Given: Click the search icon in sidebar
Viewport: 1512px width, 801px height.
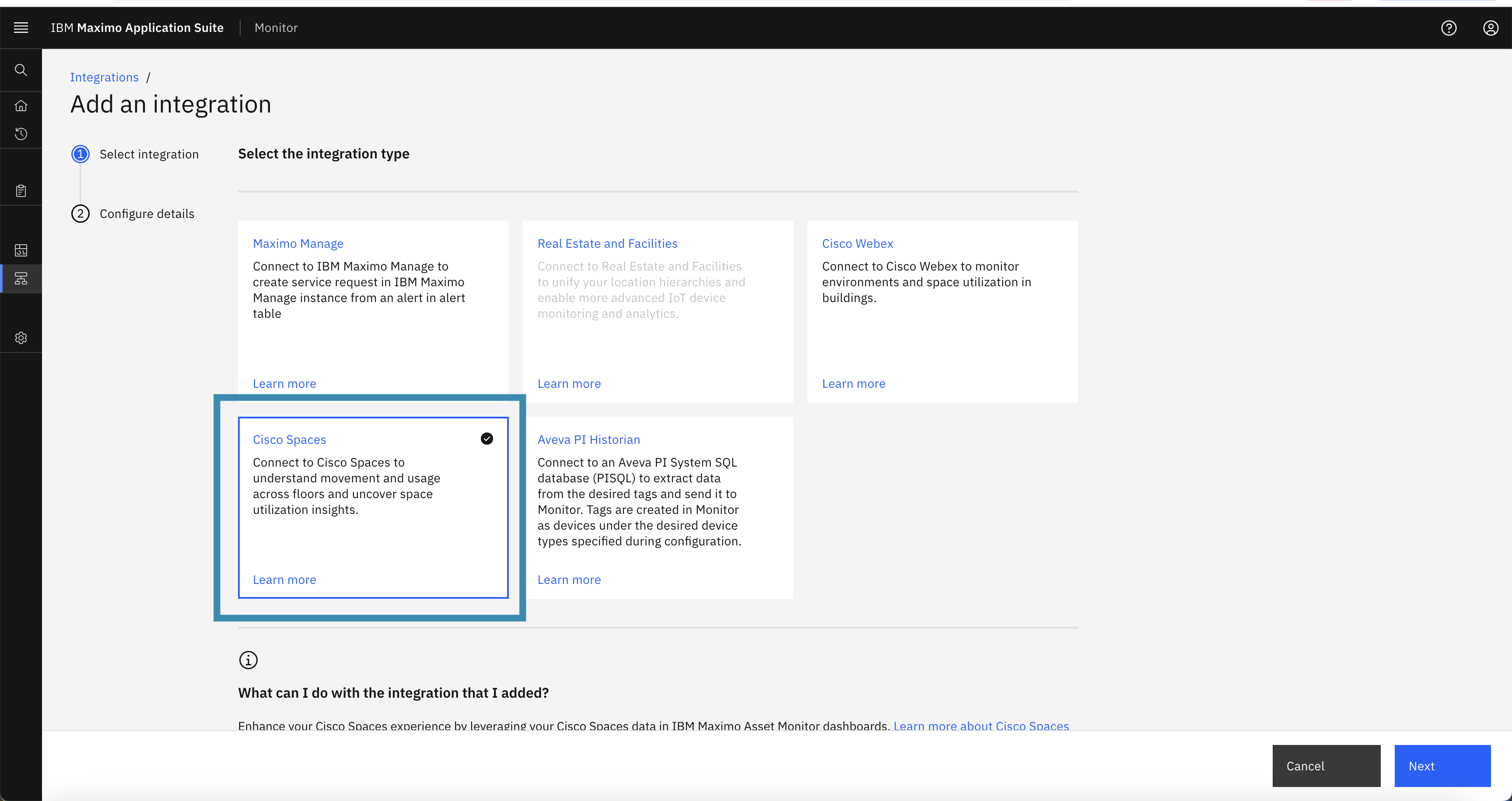Looking at the screenshot, I should 21,70.
